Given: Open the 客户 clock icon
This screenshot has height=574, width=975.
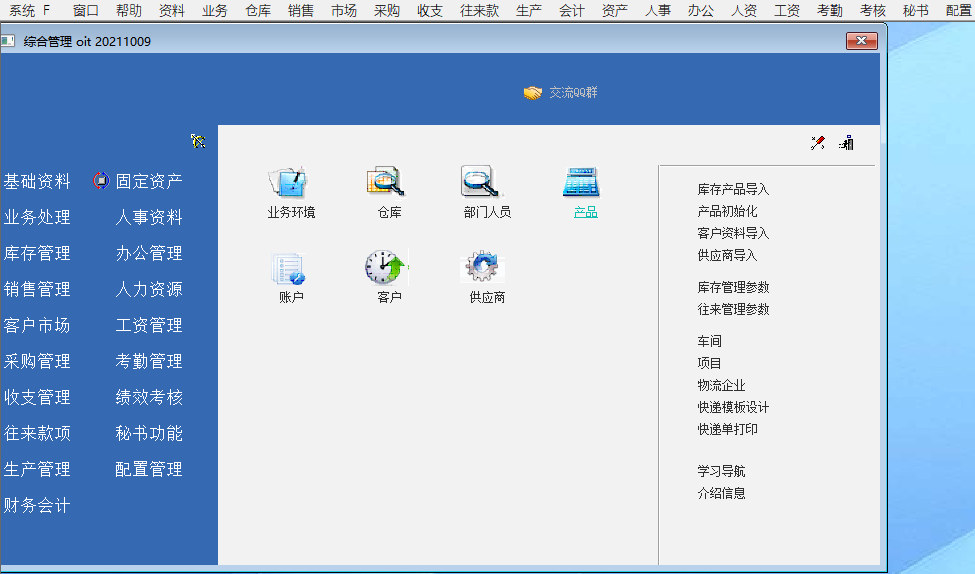Looking at the screenshot, I should click(386, 267).
